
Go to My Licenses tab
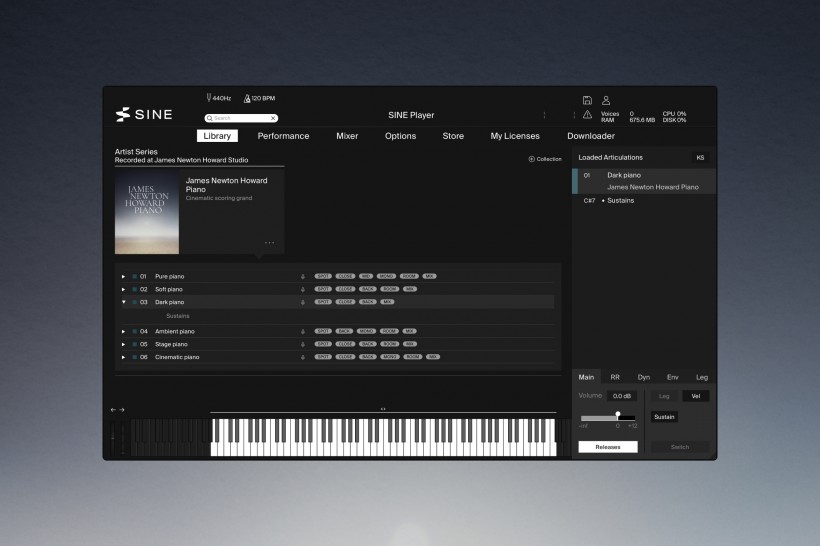515,136
